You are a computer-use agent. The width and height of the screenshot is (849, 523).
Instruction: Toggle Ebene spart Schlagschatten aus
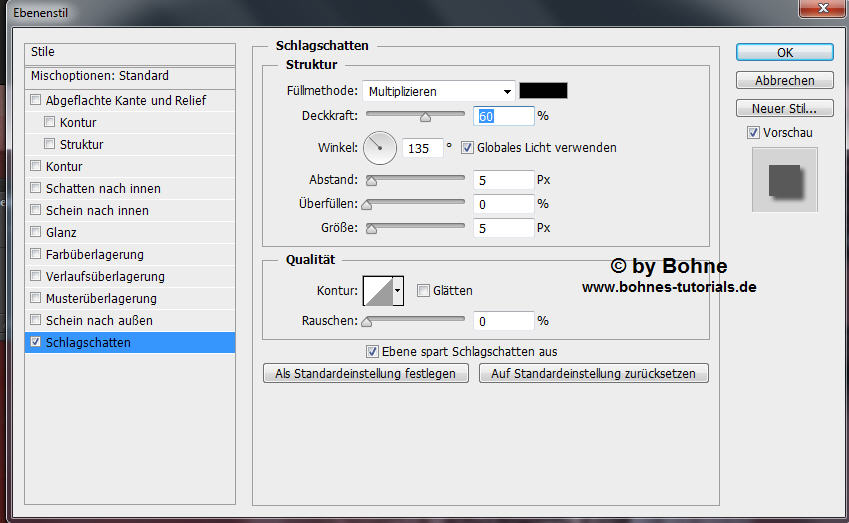[373, 352]
